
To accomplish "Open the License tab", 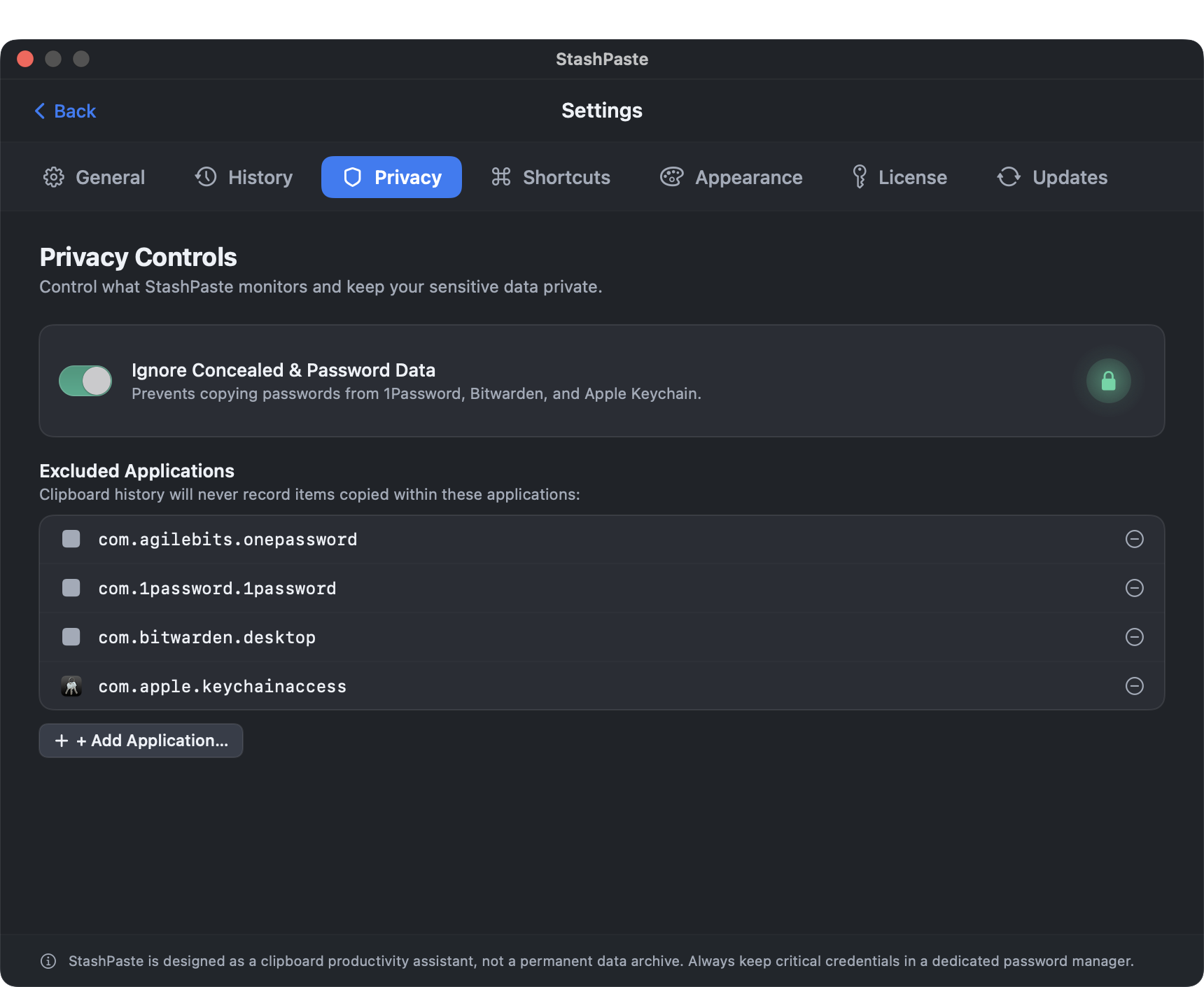I will 899,177.
